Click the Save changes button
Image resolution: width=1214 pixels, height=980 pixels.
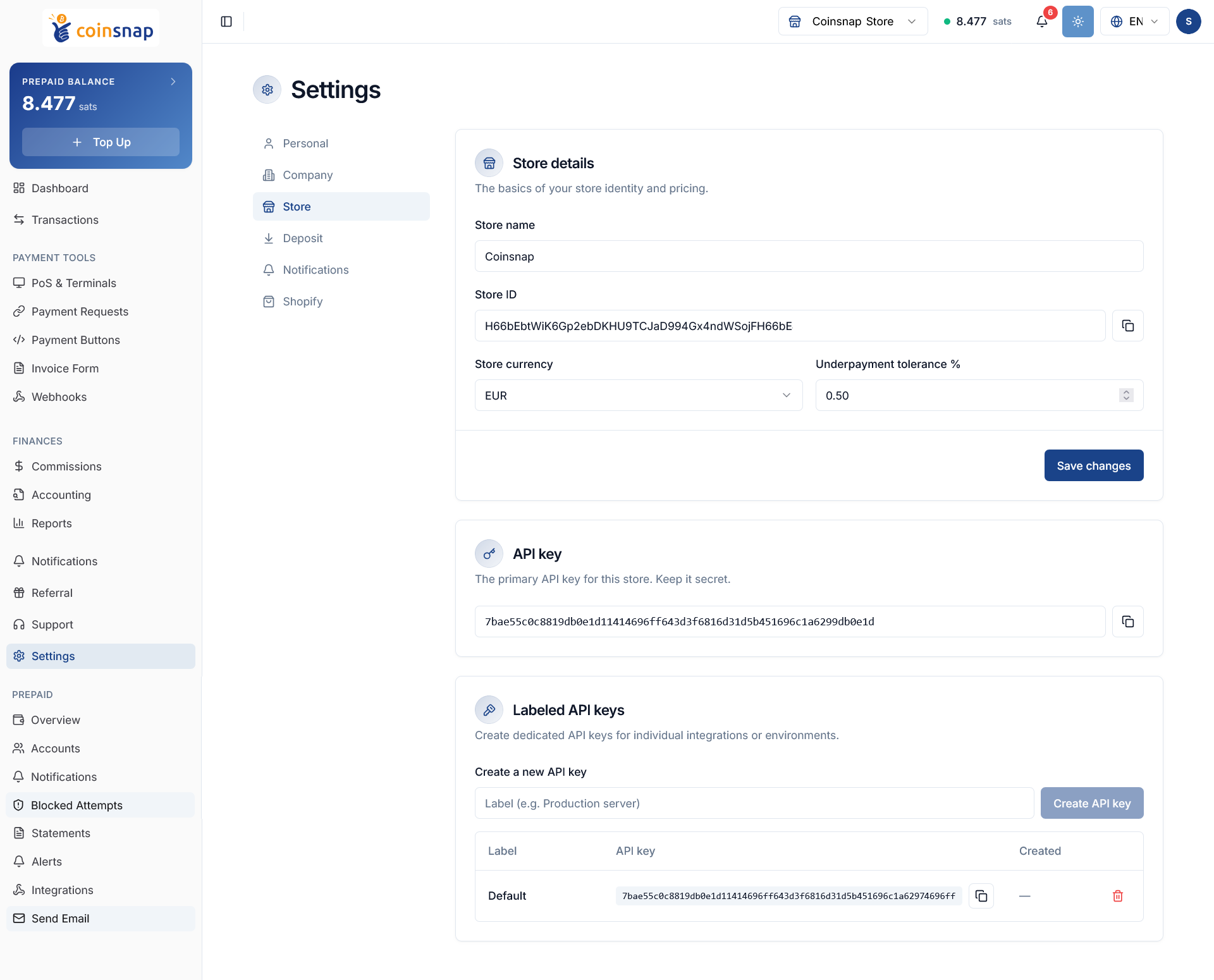(x=1093, y=465)
